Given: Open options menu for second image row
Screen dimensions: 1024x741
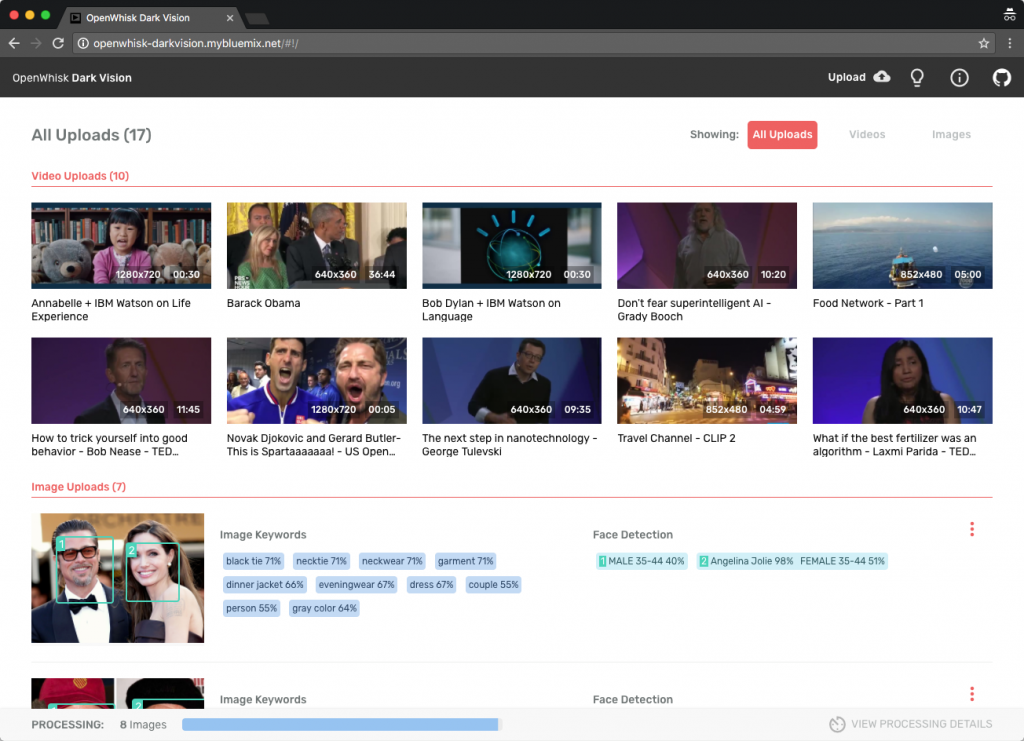Looking at the screenshot, I should pyautogui.click(x=972, y=694).
